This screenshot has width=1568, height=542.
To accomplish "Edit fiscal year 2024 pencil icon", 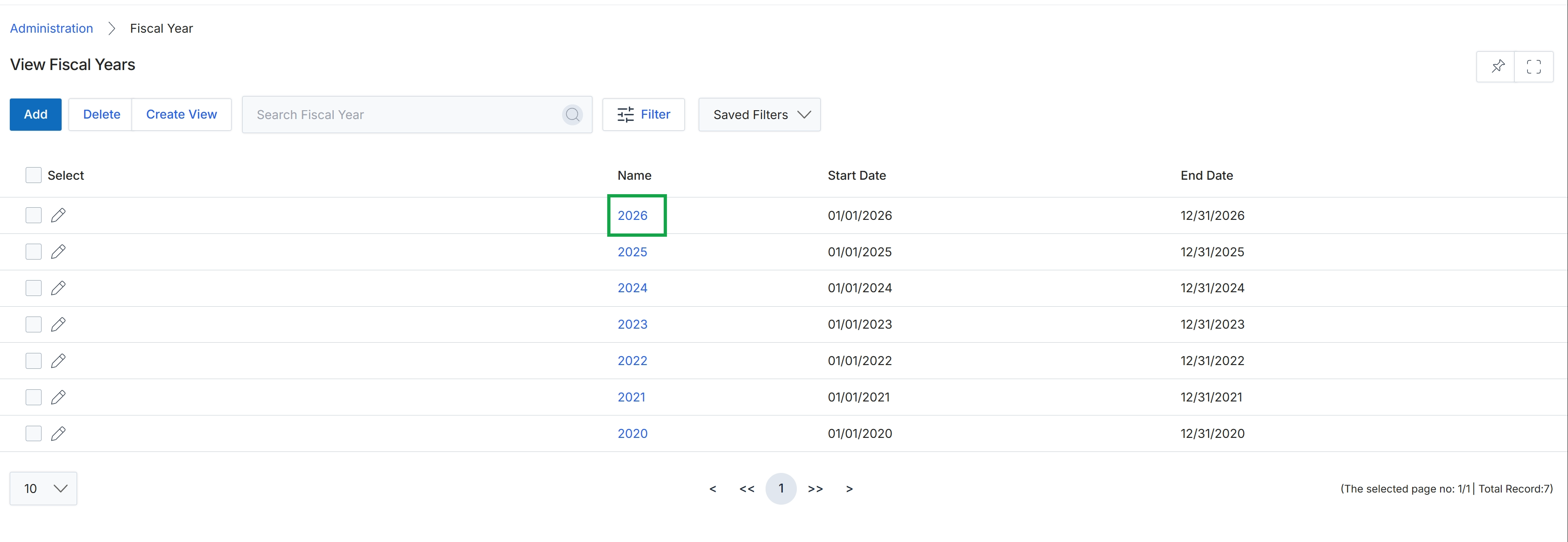I will tap(58, 288).
